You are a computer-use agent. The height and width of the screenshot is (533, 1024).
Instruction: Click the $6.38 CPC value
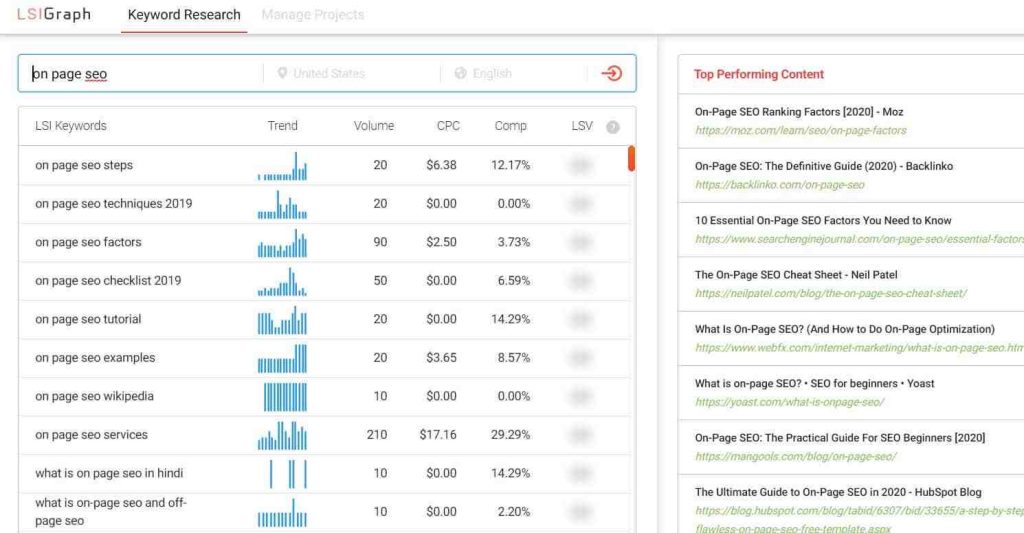pos(441,165)
